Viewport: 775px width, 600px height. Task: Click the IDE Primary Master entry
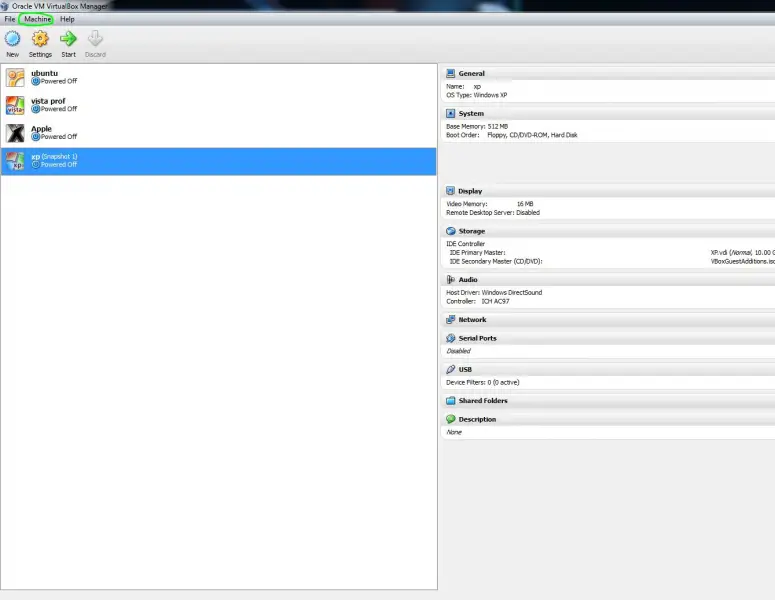(477, 253)
